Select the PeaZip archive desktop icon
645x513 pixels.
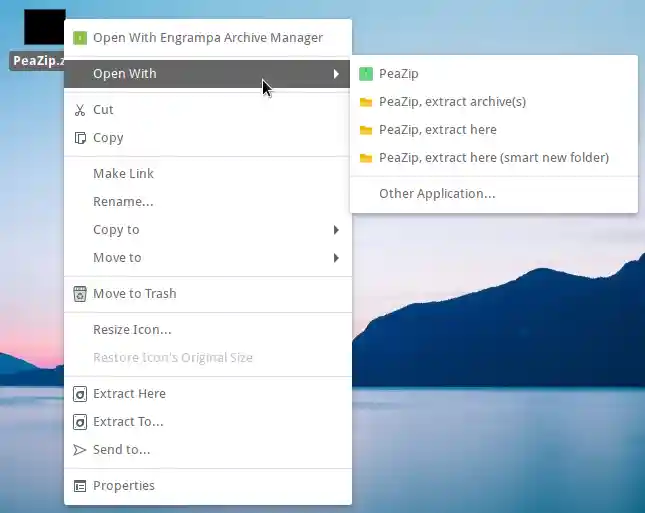[x=44, y=27]
